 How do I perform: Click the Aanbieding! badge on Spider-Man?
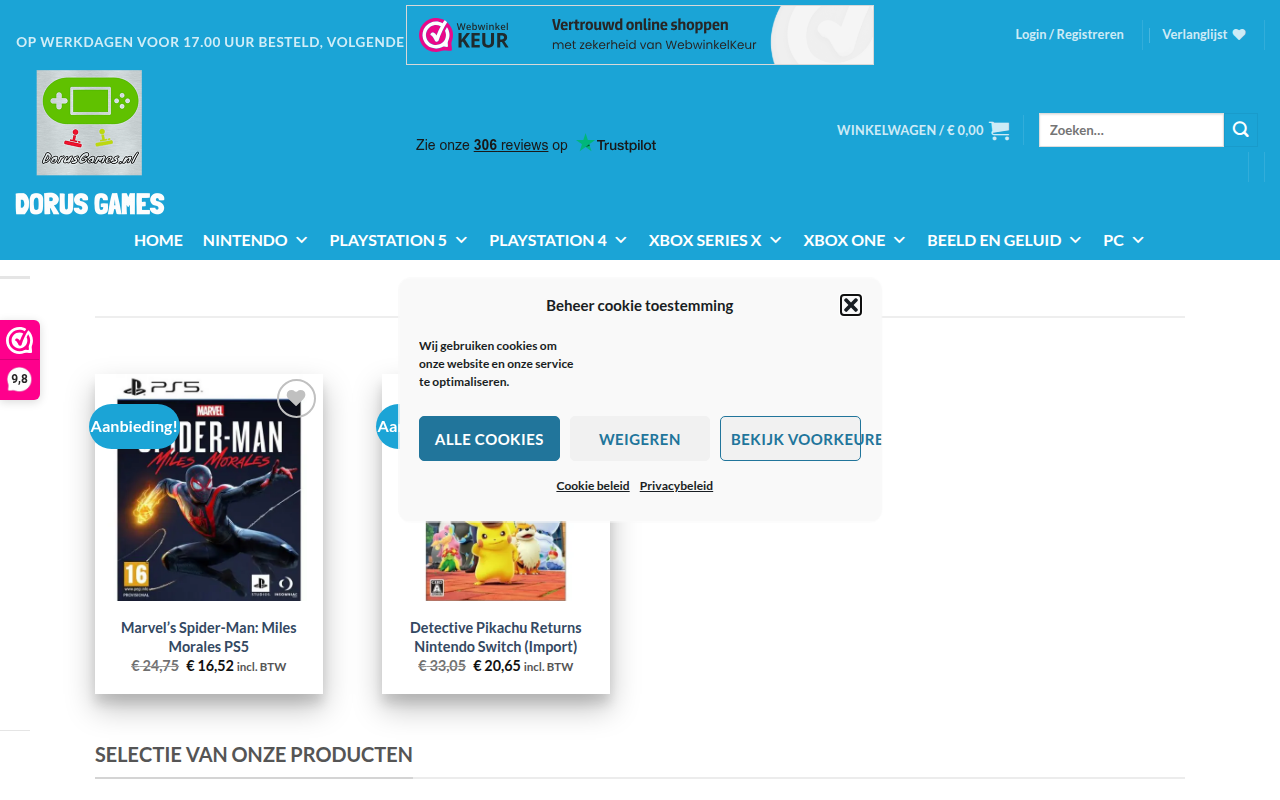(134, 426)
